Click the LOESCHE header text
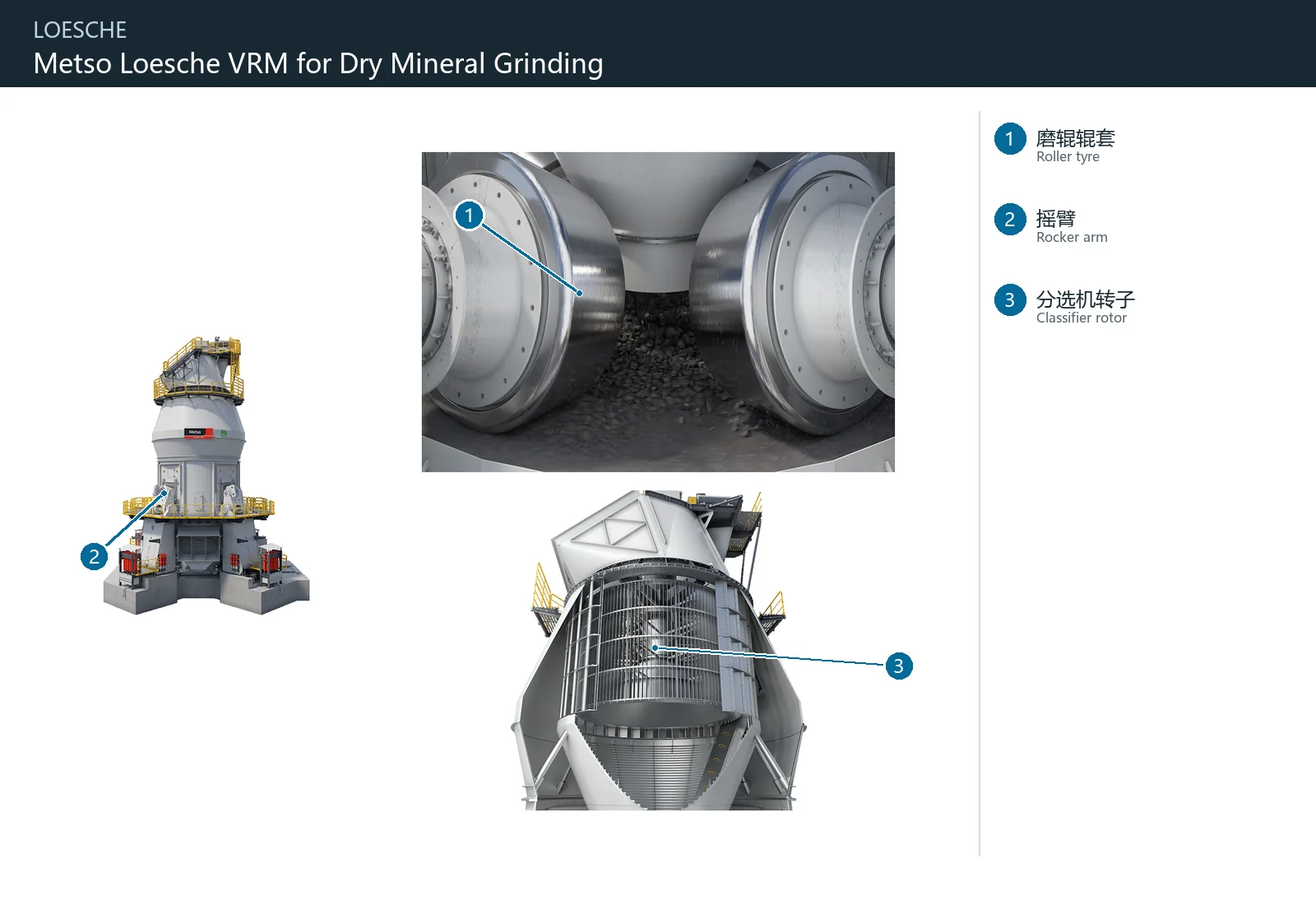This screenshot has height=905, width=1316. 80,30
